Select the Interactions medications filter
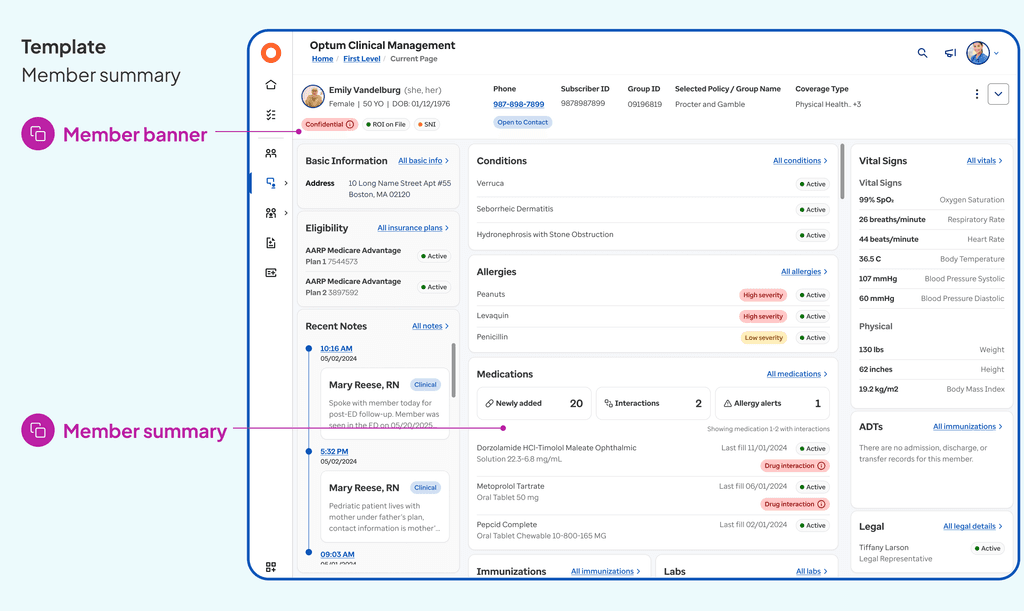Screen dimensions: 1024x611 coord(653,403)
